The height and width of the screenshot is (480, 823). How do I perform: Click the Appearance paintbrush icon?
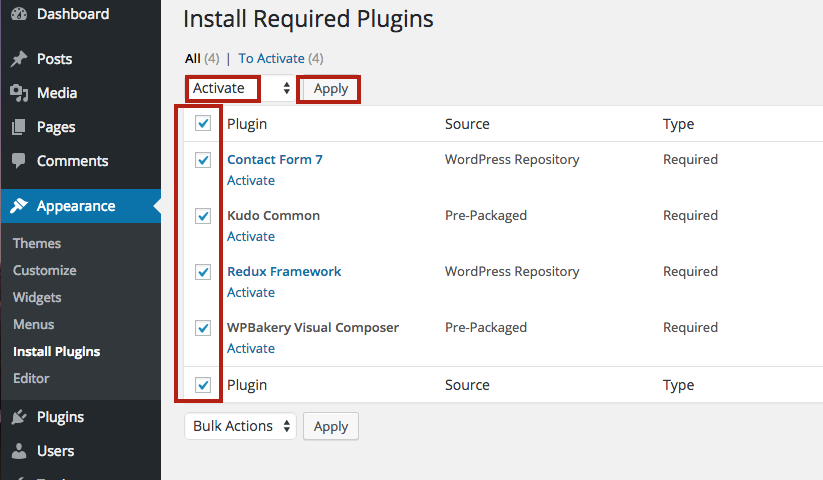pos(19,206)
